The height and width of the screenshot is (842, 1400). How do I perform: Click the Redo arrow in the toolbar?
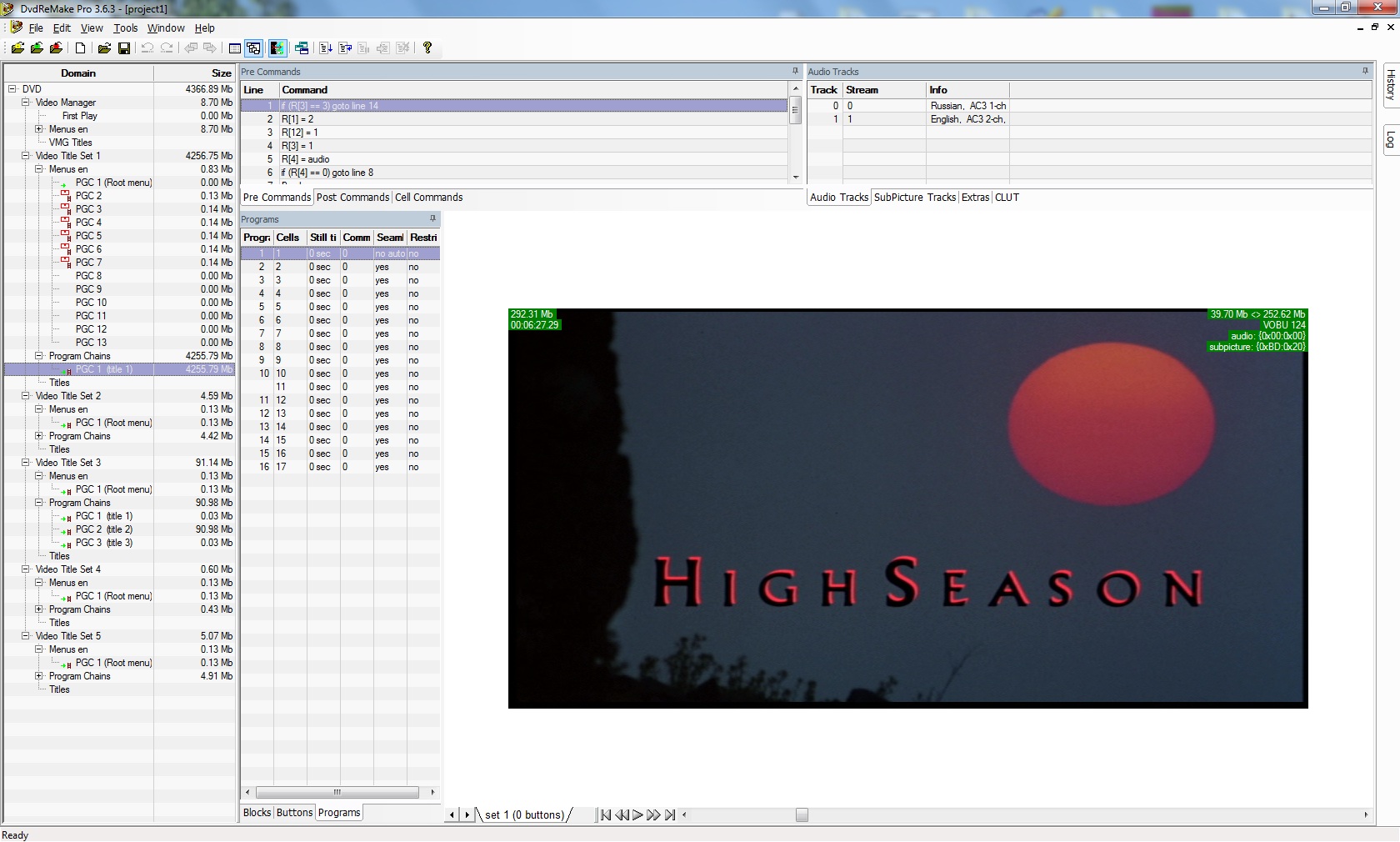click(x=167, y=48)
